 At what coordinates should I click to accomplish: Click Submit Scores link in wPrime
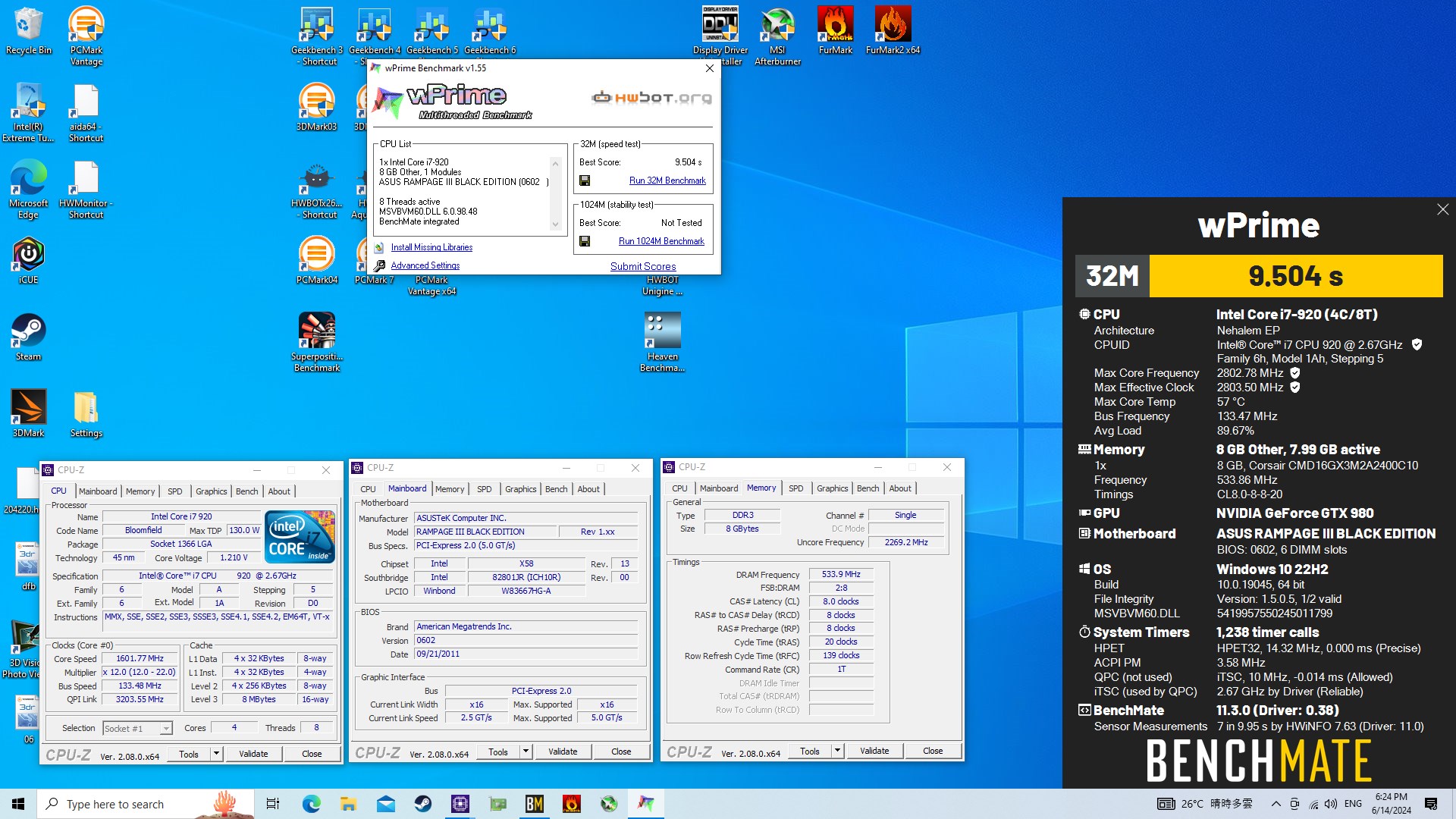[643, 266]
